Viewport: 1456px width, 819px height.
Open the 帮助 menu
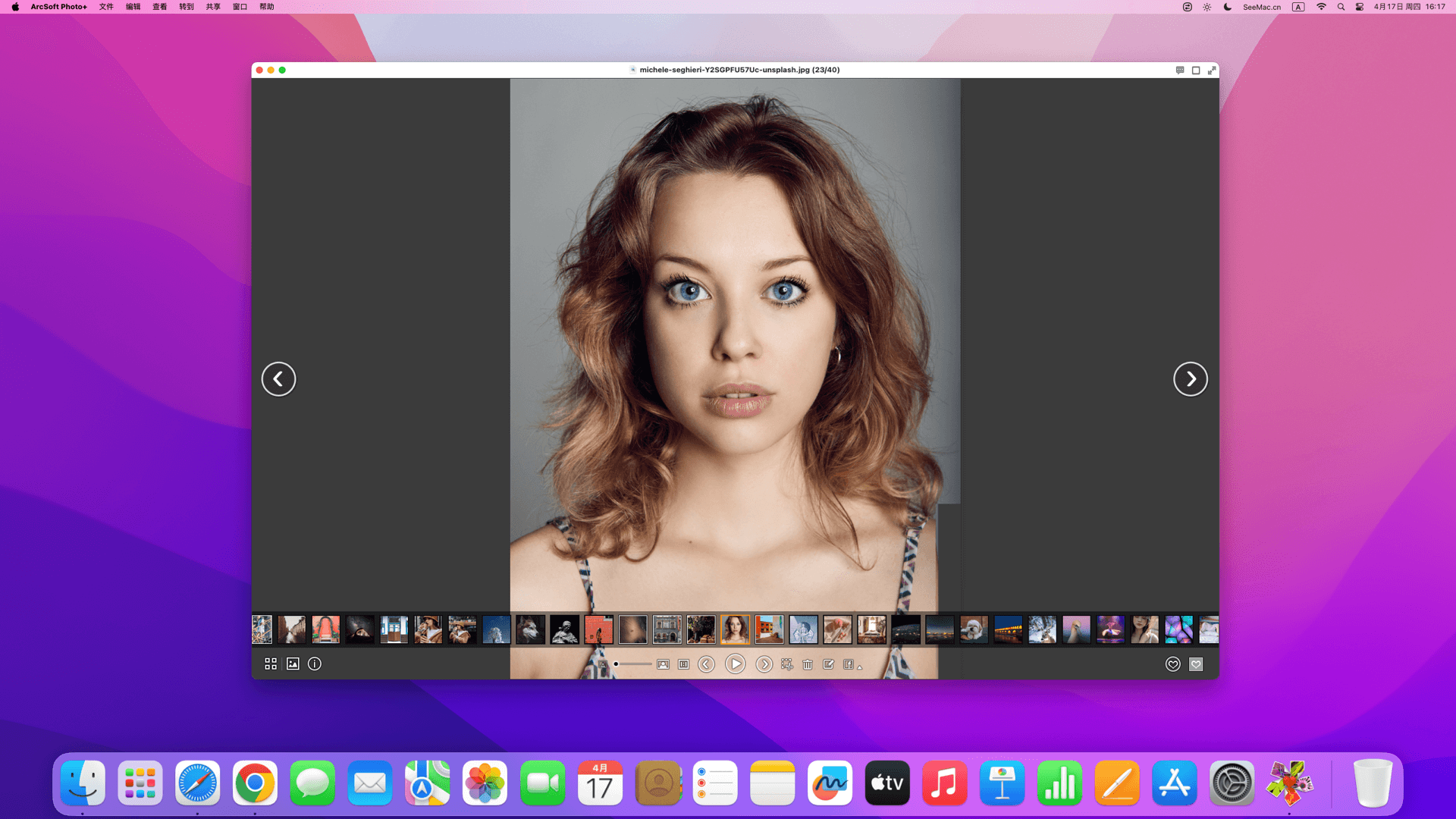(x=267, y=7)
